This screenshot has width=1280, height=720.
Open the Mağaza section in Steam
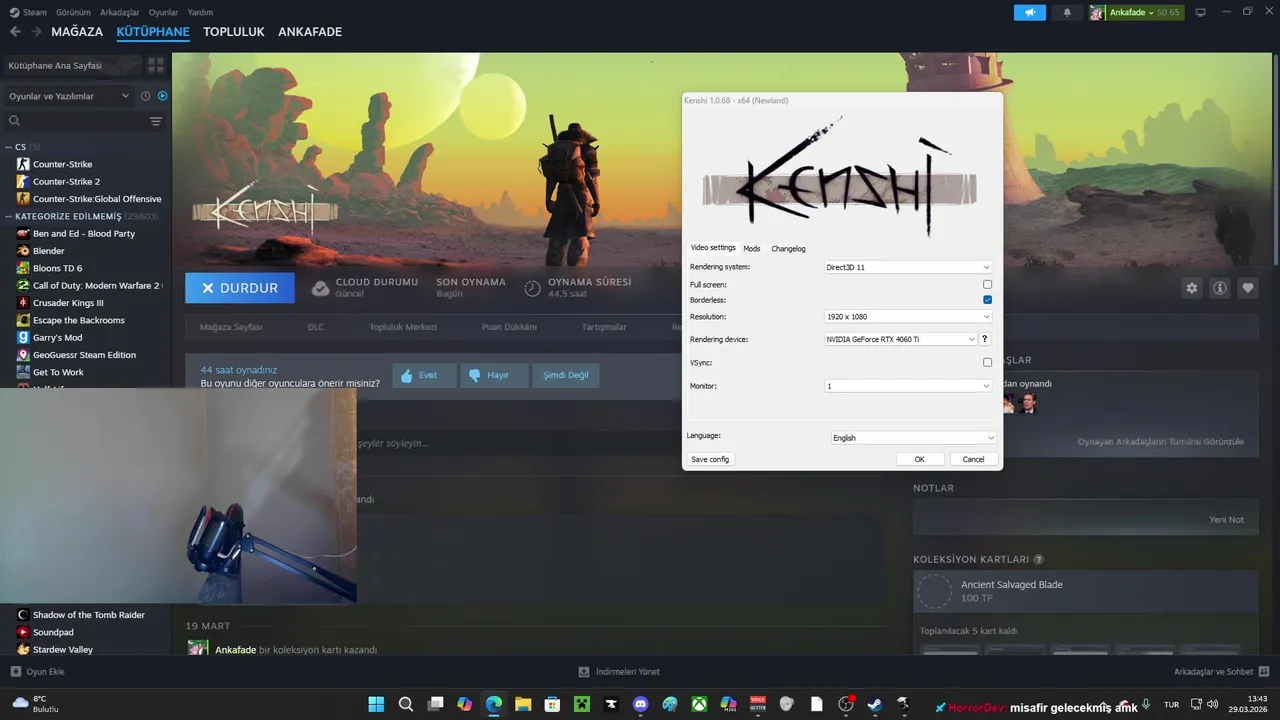77,32
